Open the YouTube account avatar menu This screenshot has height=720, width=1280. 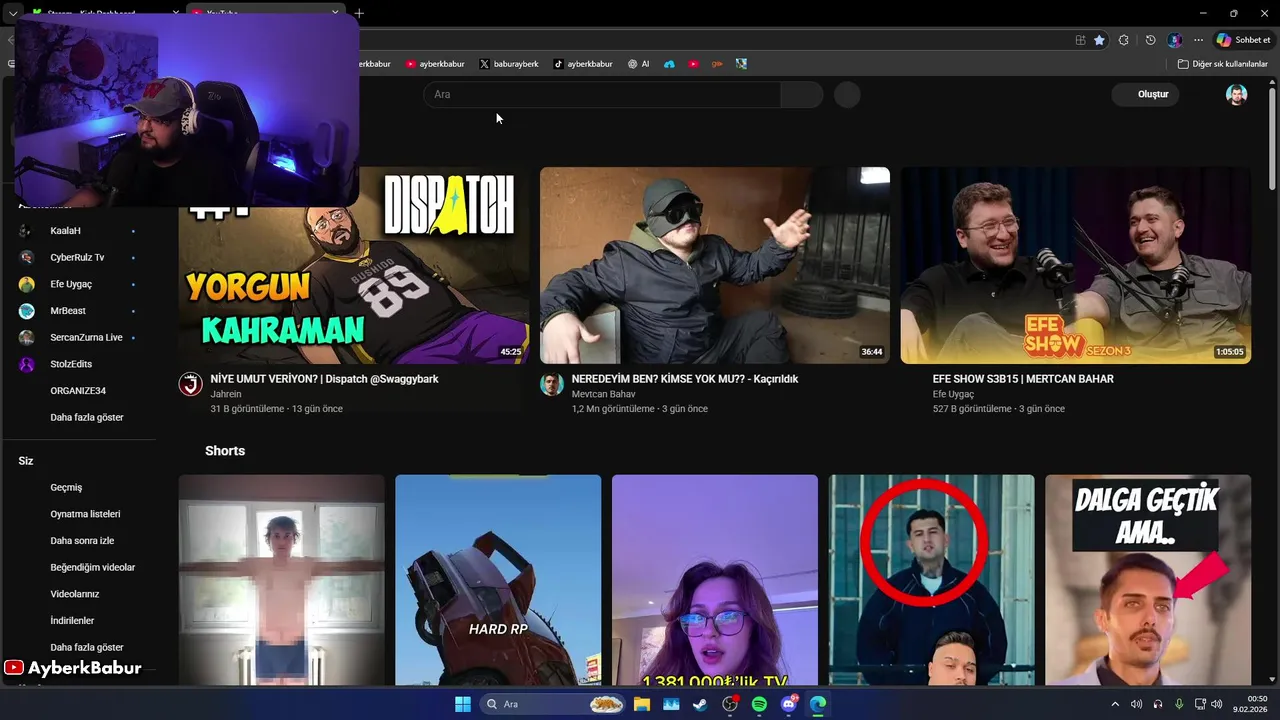(1237, 94)
